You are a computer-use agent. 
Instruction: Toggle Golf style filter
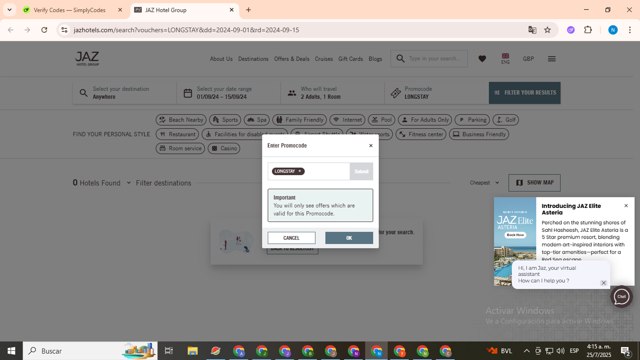tap(506, 120)
